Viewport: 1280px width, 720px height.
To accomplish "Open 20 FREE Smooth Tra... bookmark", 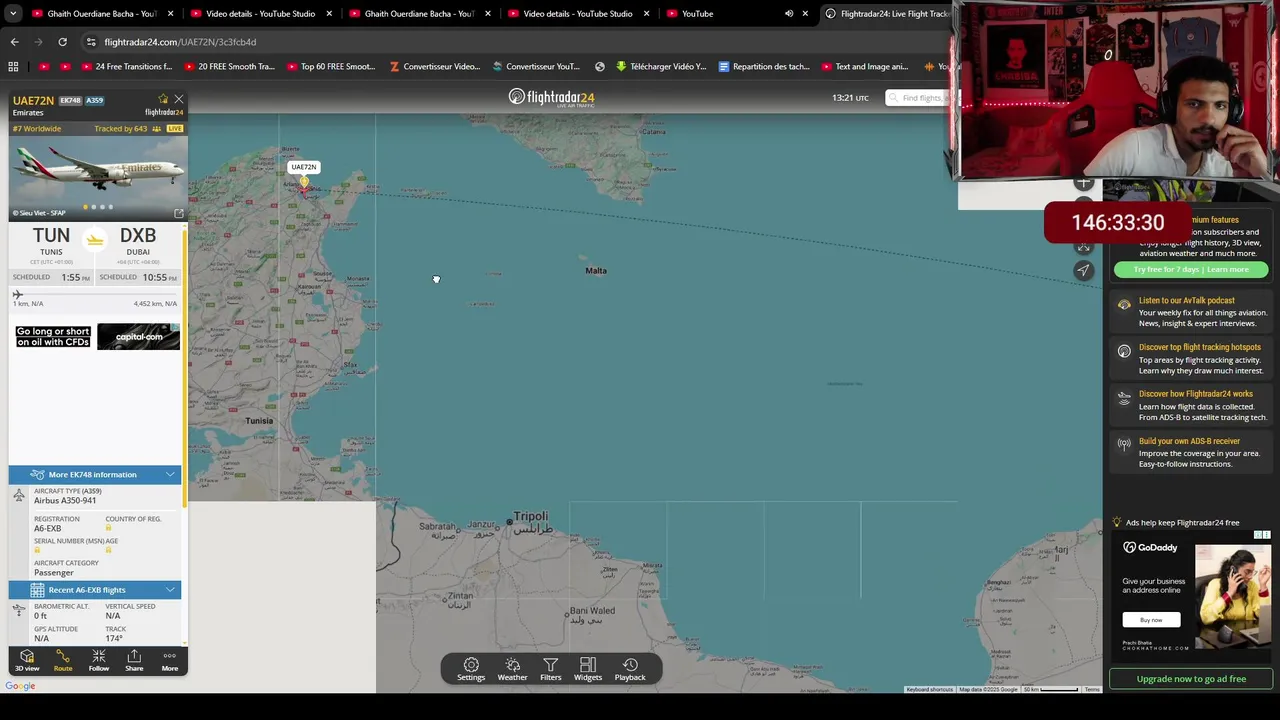I will [229, 67].
